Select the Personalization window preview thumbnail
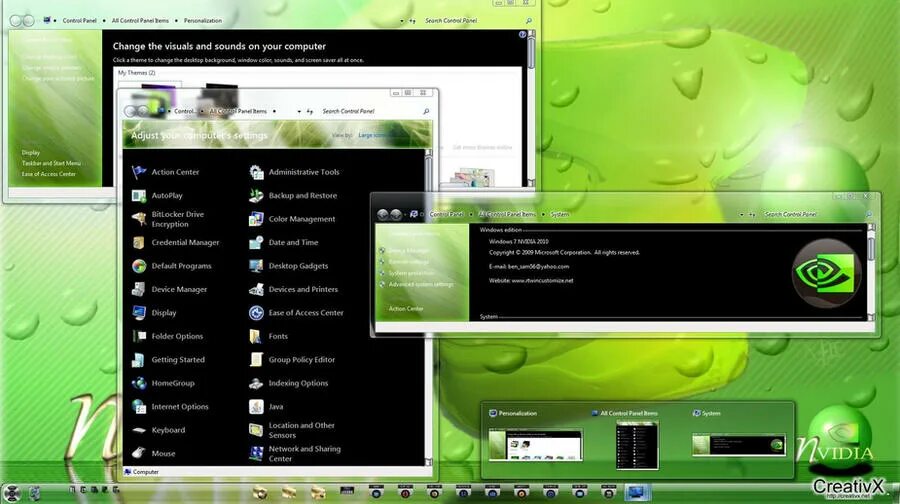This screenshot has width=900, height=504. click(535, 444)
